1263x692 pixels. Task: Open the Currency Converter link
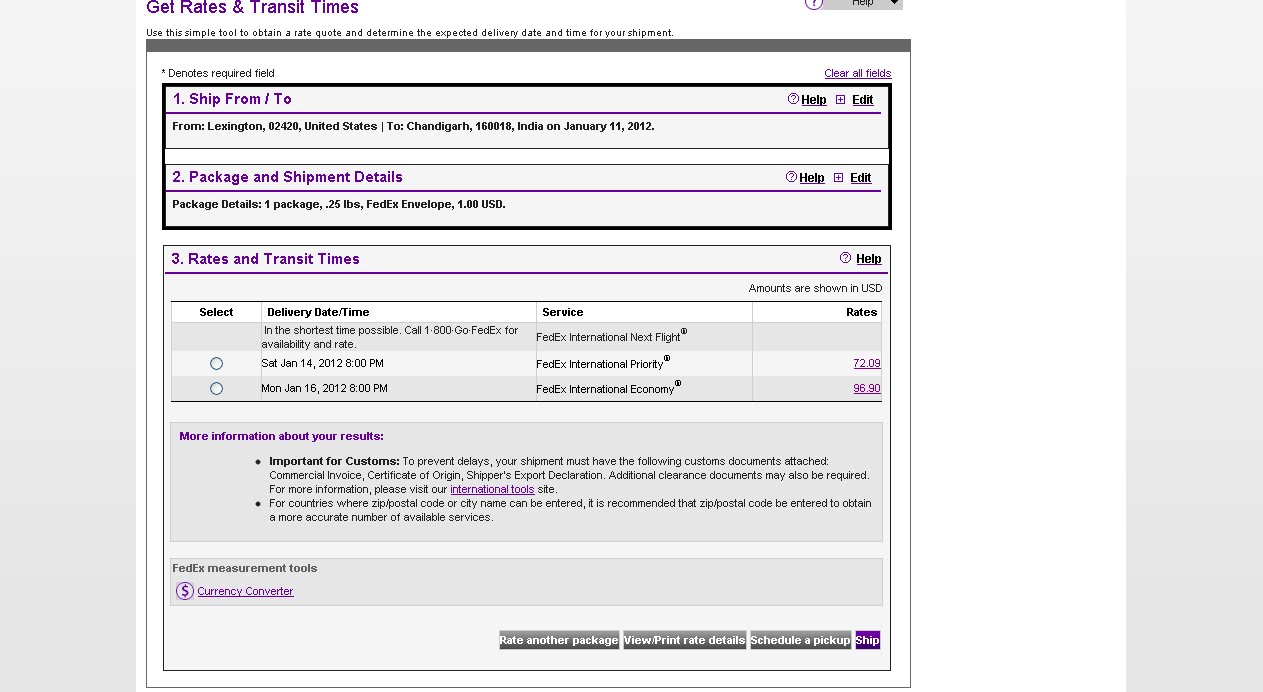(x=245, y=591)
